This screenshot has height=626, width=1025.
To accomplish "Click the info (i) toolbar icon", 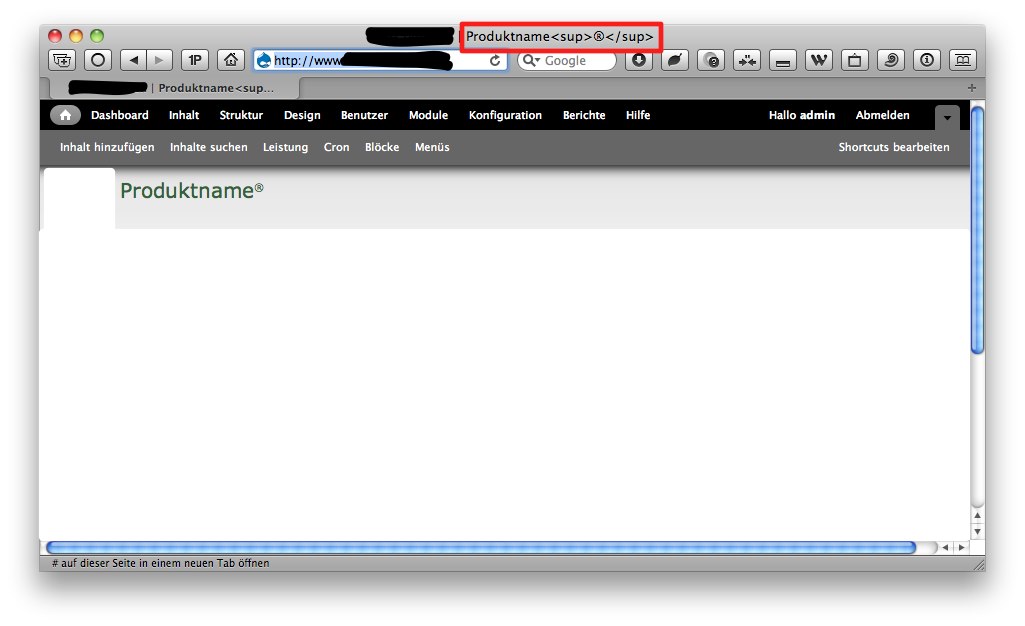I will [926, 60].
